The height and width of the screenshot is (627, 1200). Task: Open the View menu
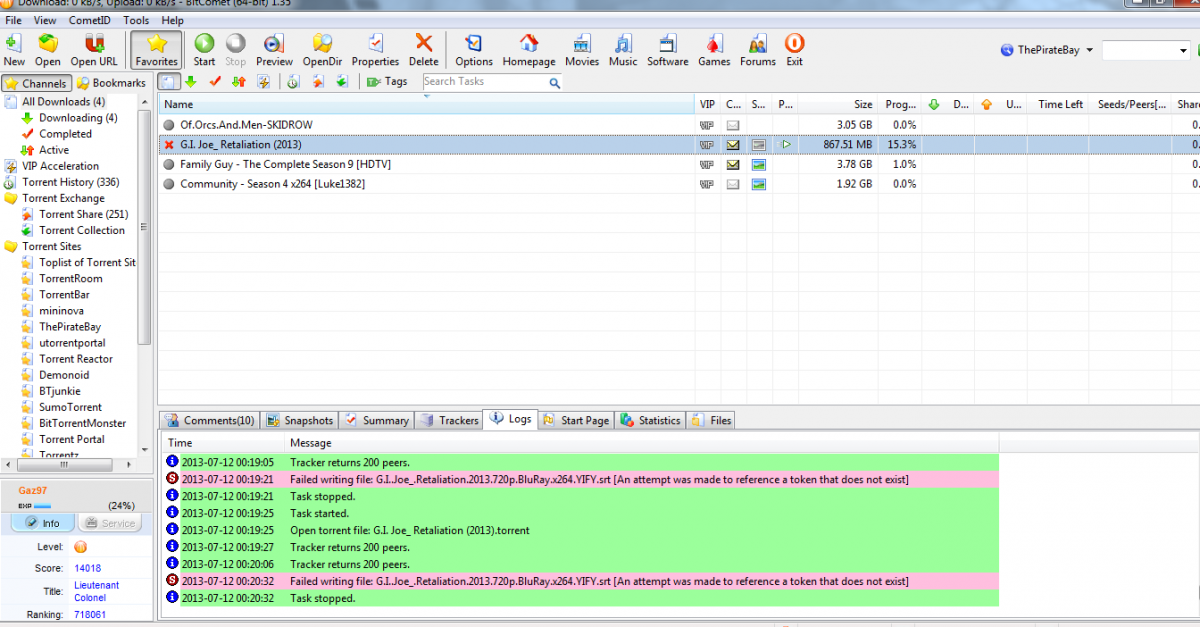tap(45, 20)
